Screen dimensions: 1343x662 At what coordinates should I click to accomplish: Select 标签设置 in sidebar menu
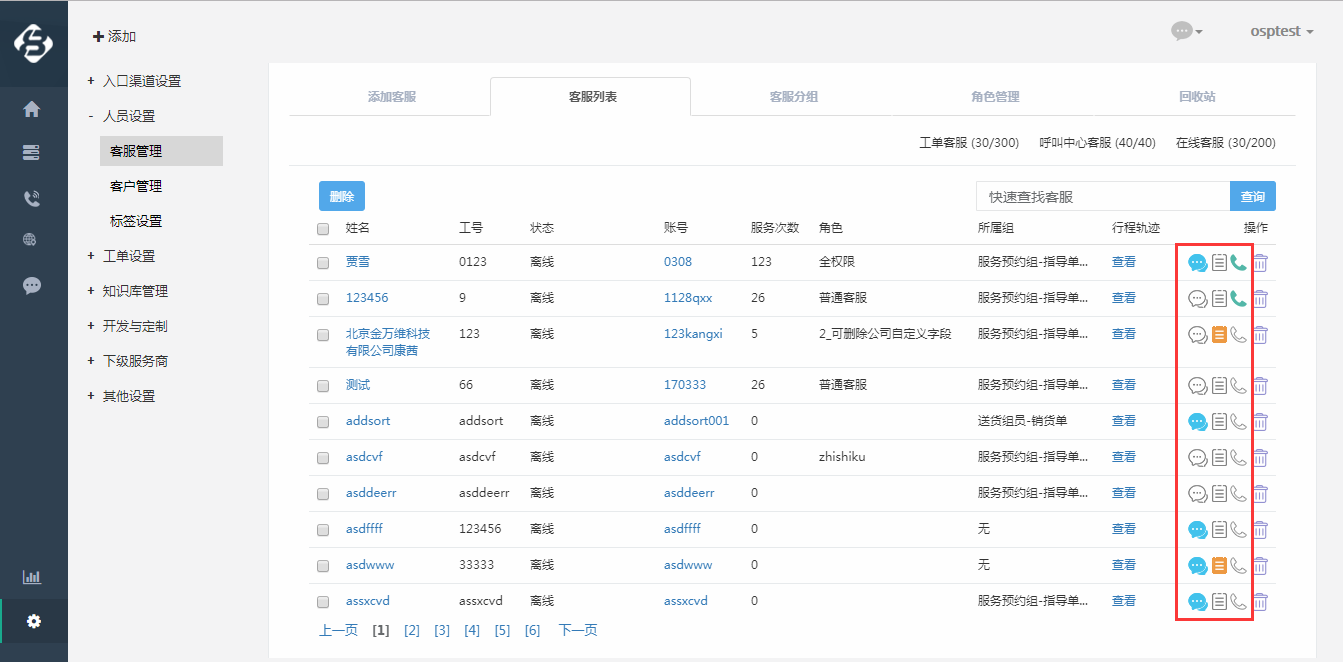pyautogui.click(x=136, y=221)
